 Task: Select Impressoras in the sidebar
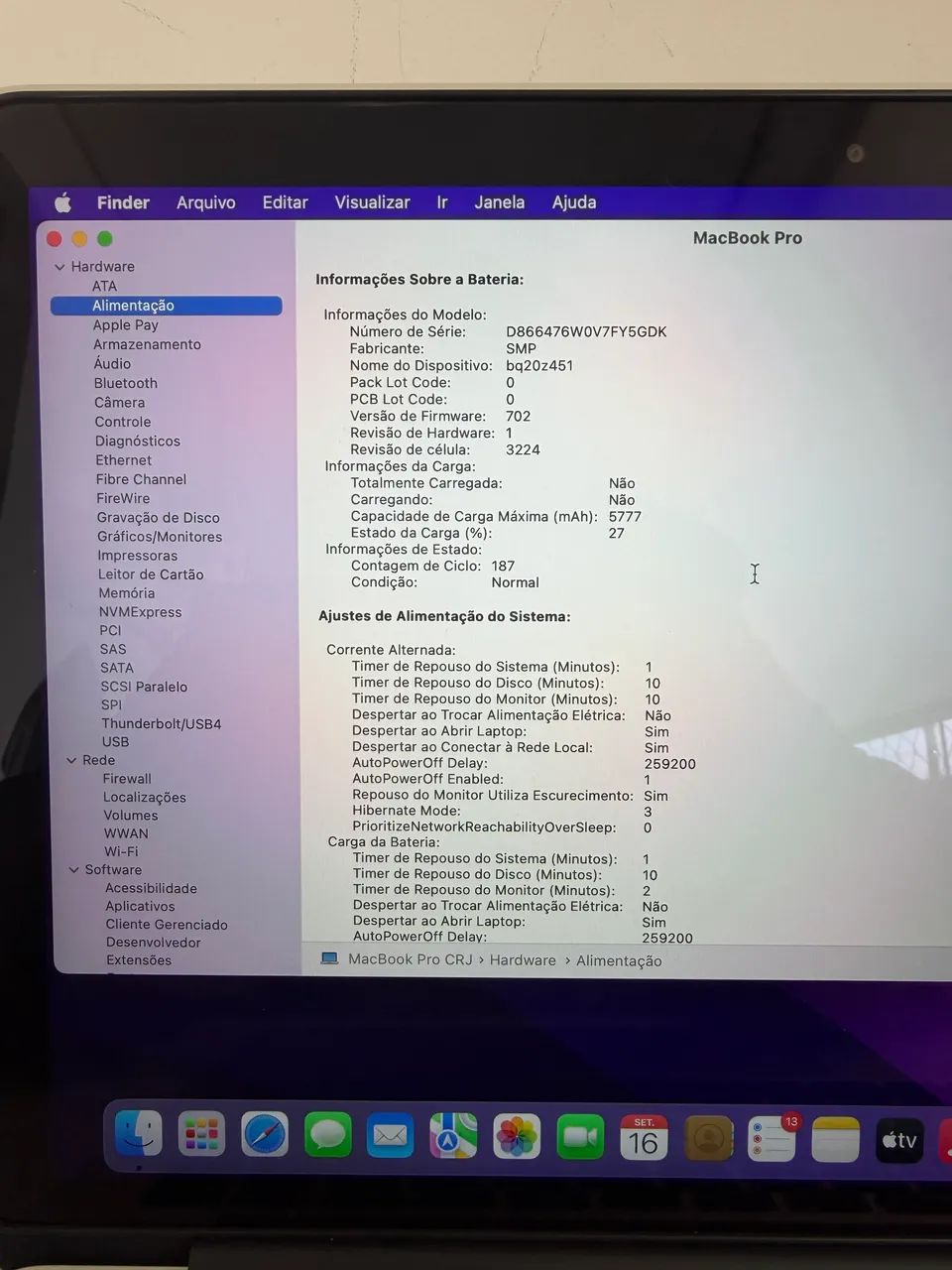tap(137, 556)
